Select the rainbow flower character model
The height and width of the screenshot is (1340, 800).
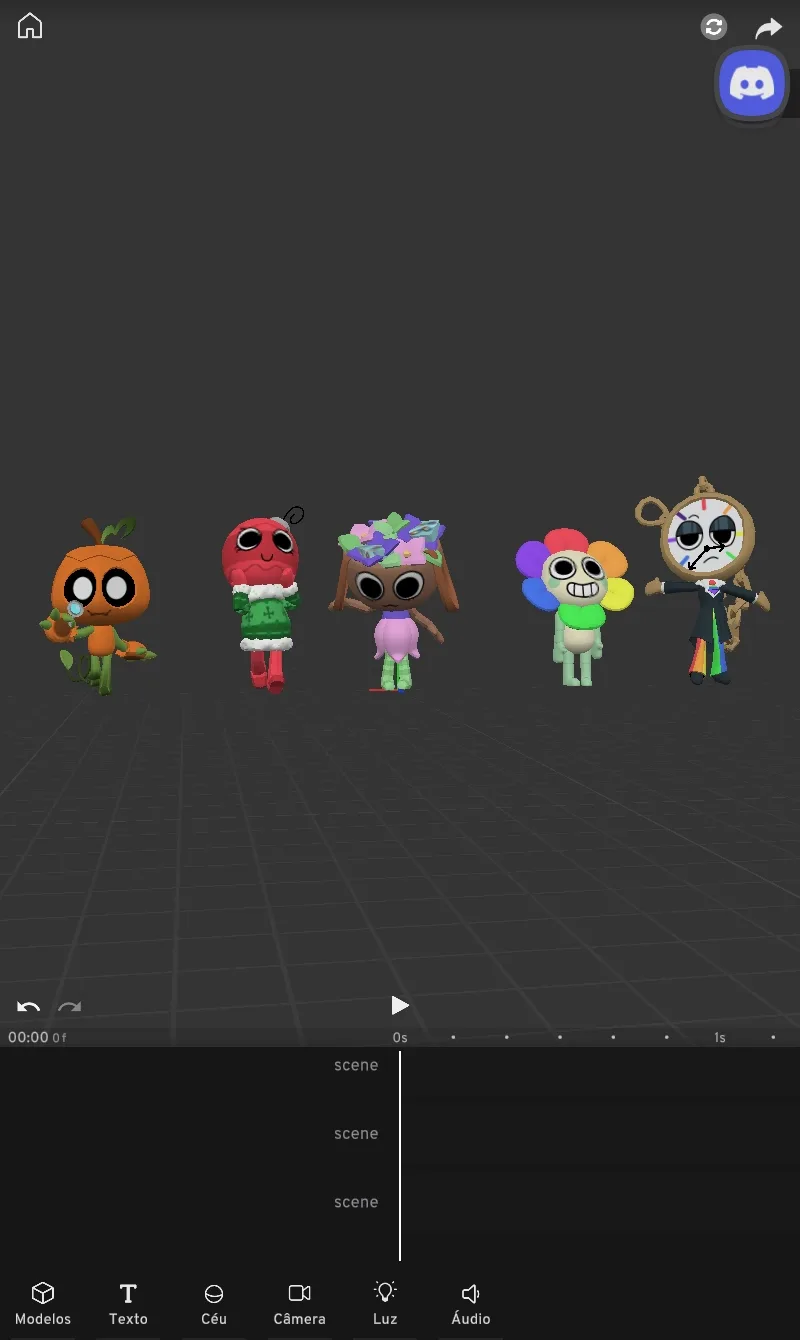click(x=574, y=608)
